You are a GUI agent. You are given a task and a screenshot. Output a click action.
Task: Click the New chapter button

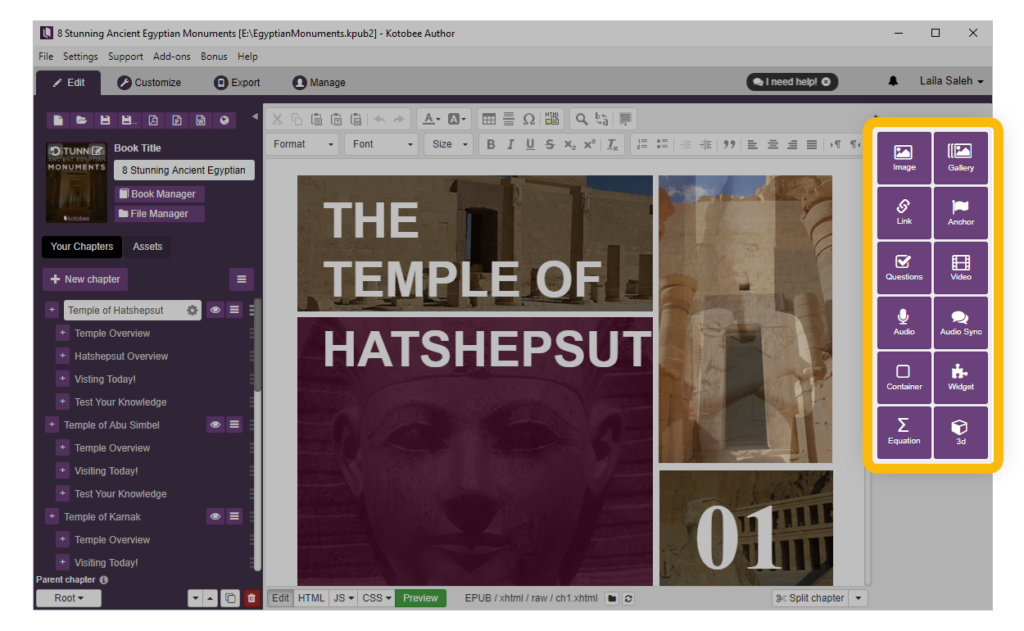click(85, 279)
